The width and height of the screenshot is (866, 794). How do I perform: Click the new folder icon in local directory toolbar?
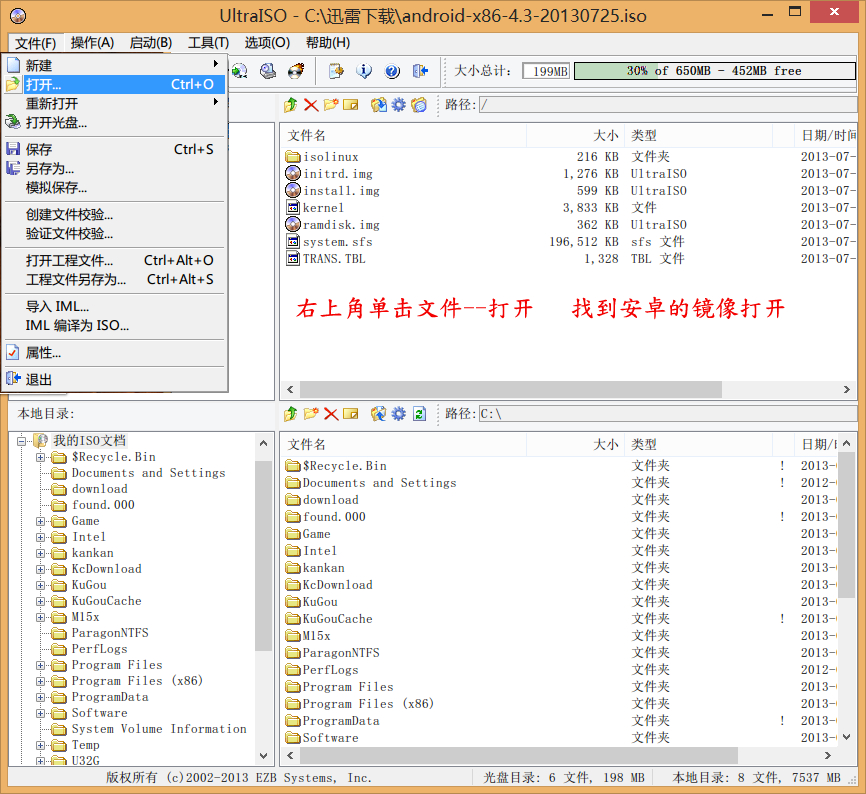[x=311, y=414]
